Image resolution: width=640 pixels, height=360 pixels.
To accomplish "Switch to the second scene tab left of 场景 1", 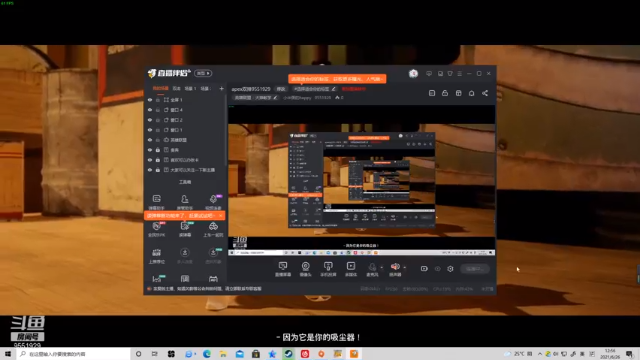I will click(x=176, y=89).
